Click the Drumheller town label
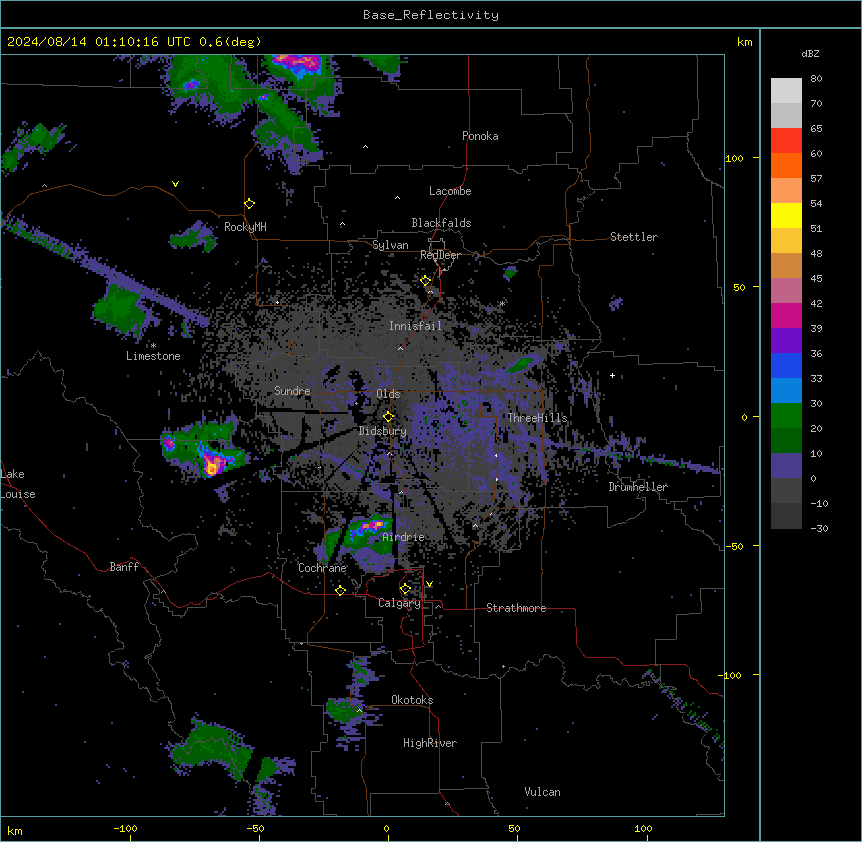Viewport: 862px width, 842px height. coord(638,487)
